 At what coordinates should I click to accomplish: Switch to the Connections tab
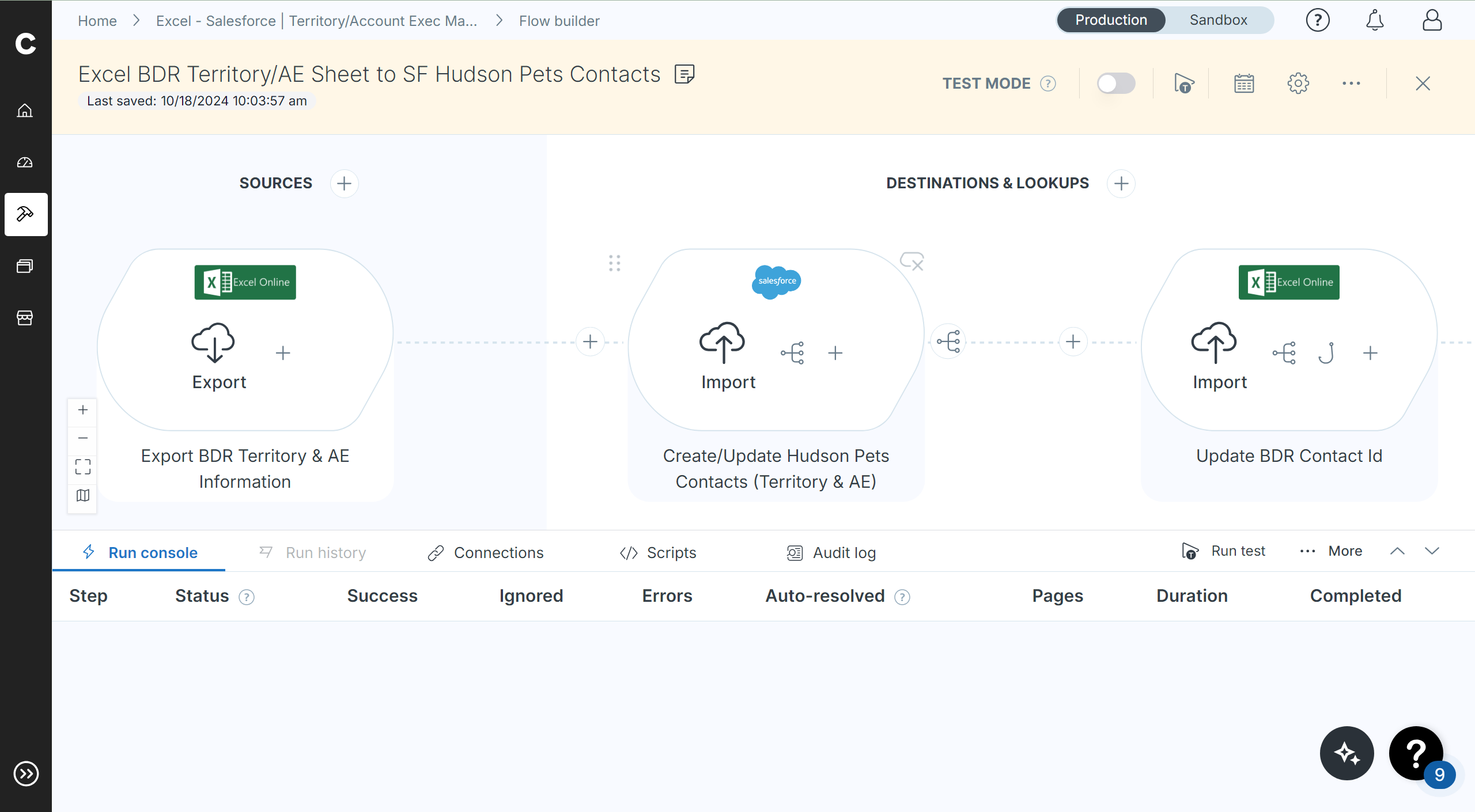click(x=486, y=553)
